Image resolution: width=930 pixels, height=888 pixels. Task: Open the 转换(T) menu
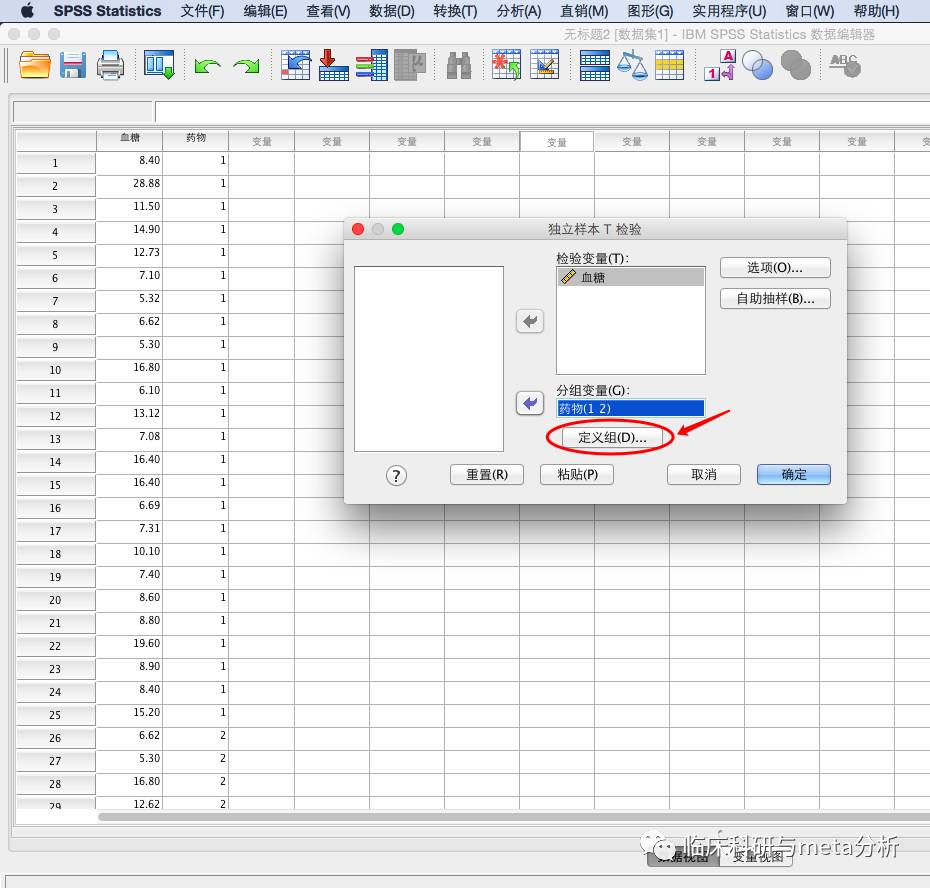[x=455, y=11]
